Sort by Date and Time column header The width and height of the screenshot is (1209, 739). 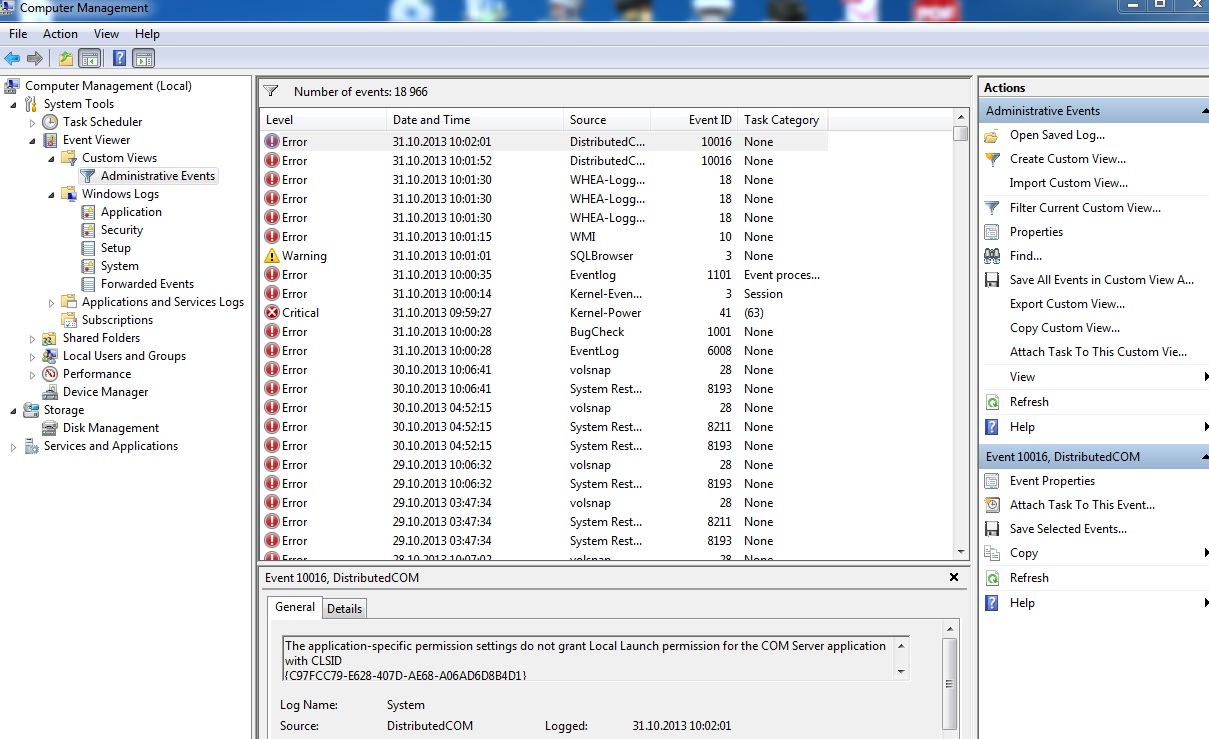(x=475, y=120)
